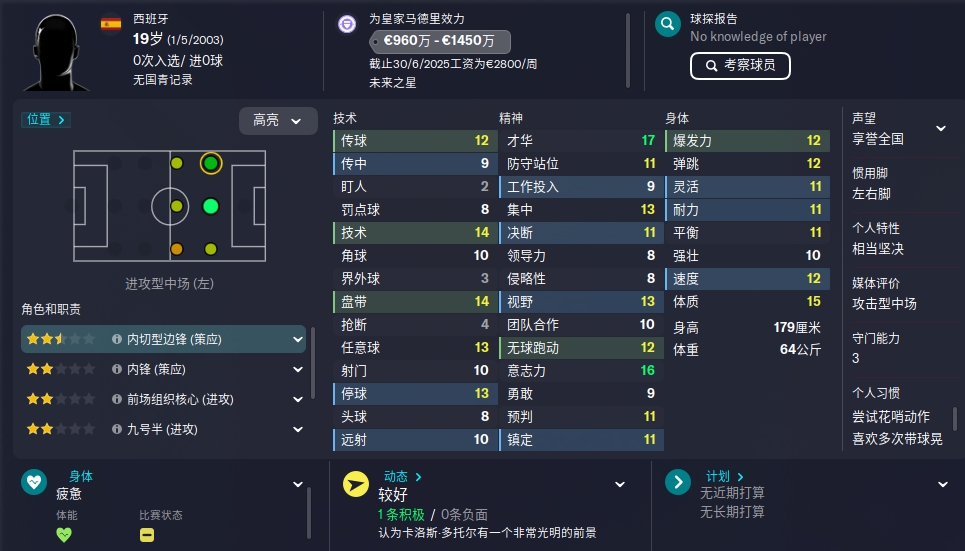
Task: Click the yellow dynamics arrow icon
Action: point(356,485)
